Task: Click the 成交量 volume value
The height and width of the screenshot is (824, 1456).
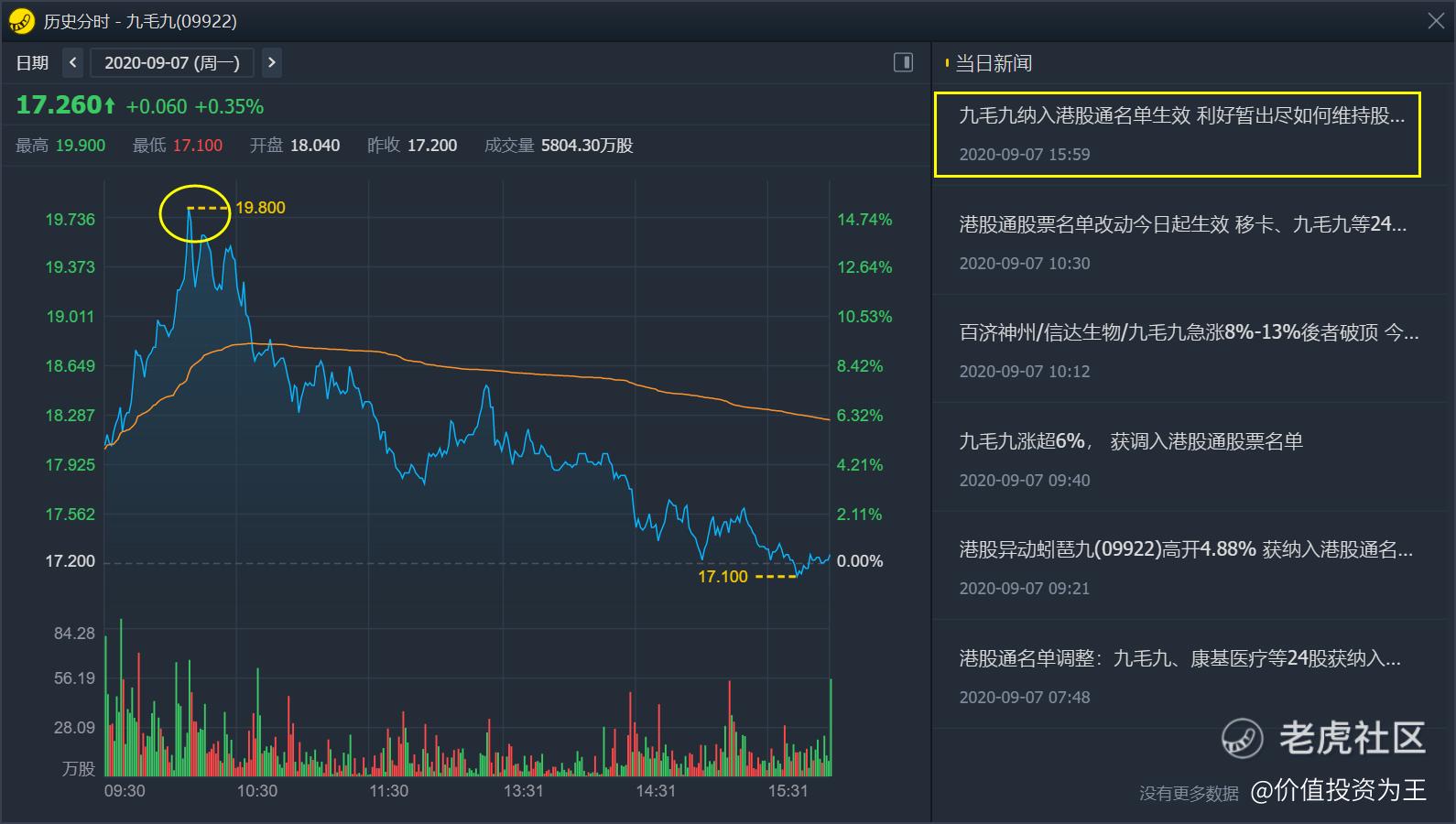Action: 586,146
